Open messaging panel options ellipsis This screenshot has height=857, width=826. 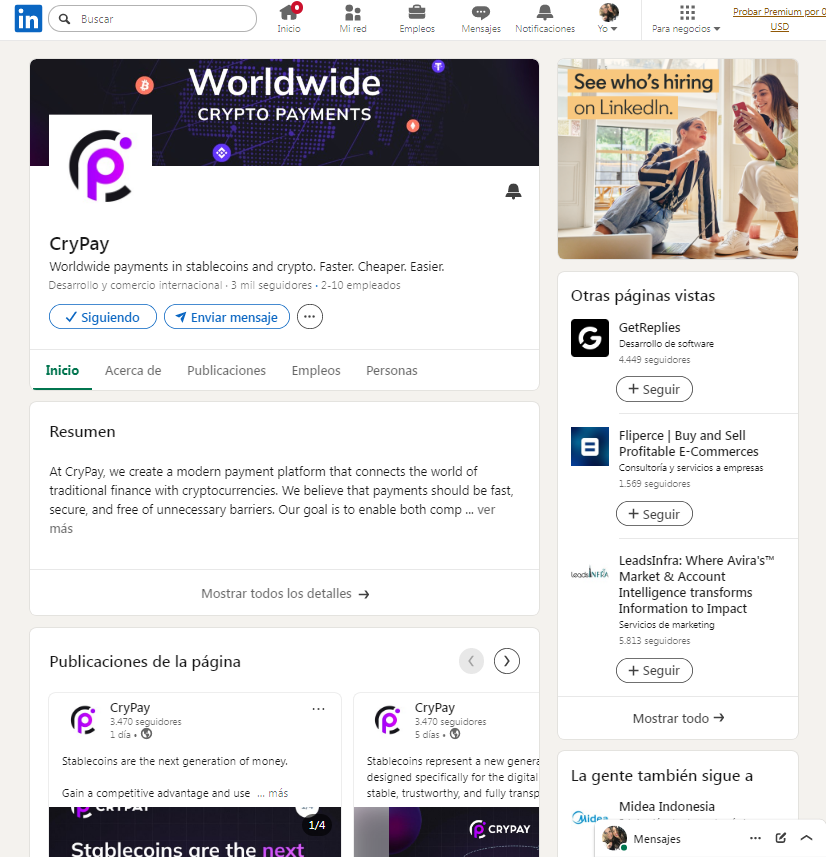click(x=755, y=838)
